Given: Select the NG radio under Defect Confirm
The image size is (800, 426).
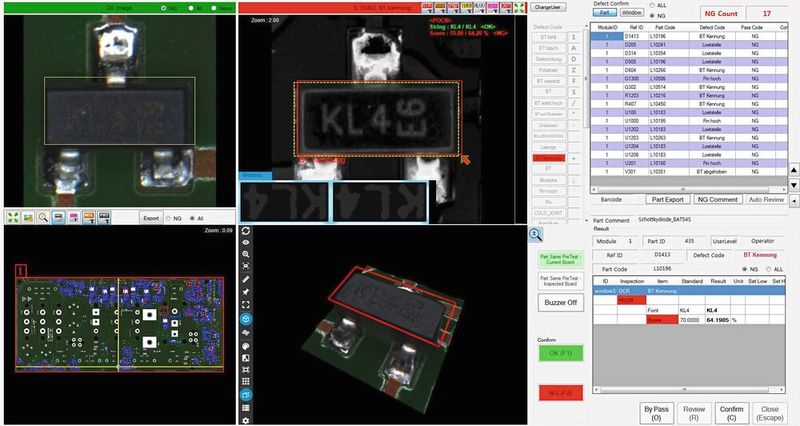Looking at the screenshot, I should click(x=652, y=16).
